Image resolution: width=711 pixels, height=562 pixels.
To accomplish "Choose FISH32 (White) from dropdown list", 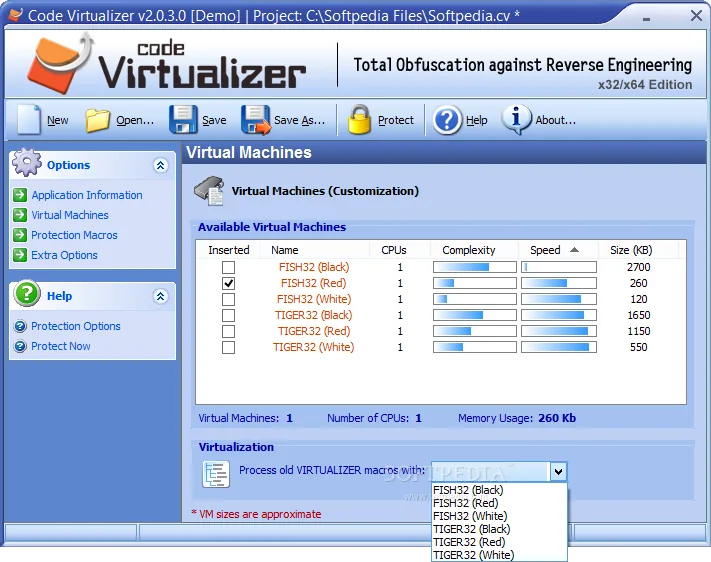I will [x=499, y=516].
